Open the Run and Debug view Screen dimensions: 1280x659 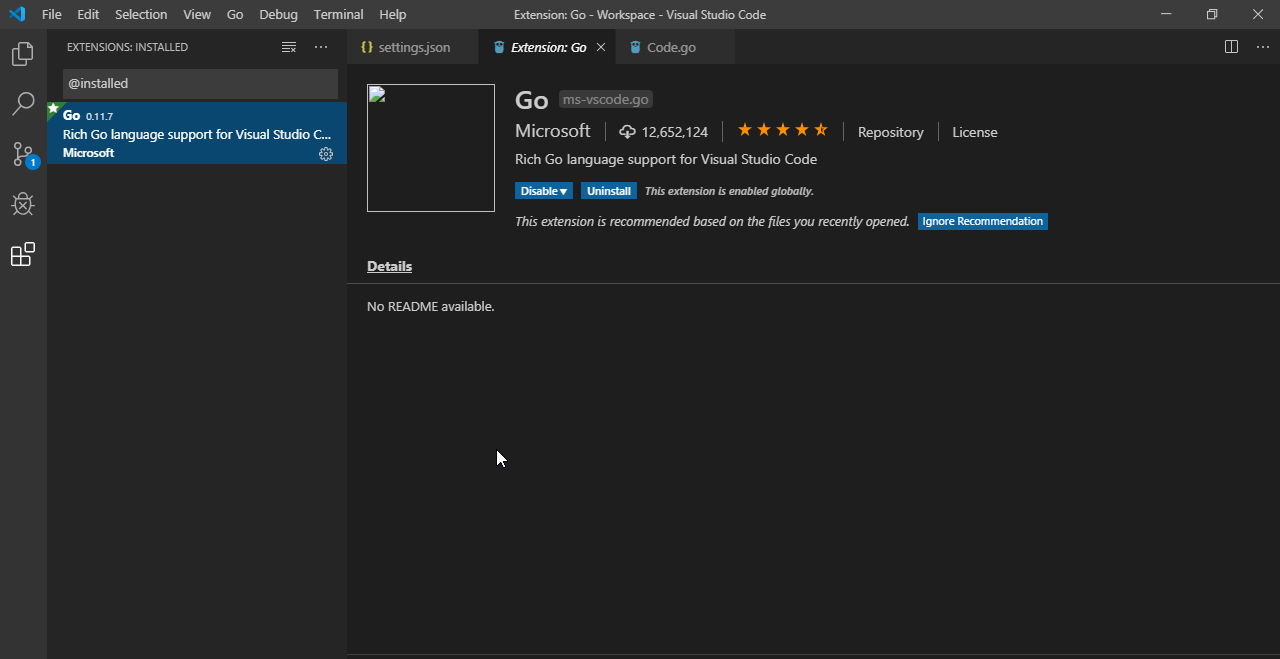[22, 204]
